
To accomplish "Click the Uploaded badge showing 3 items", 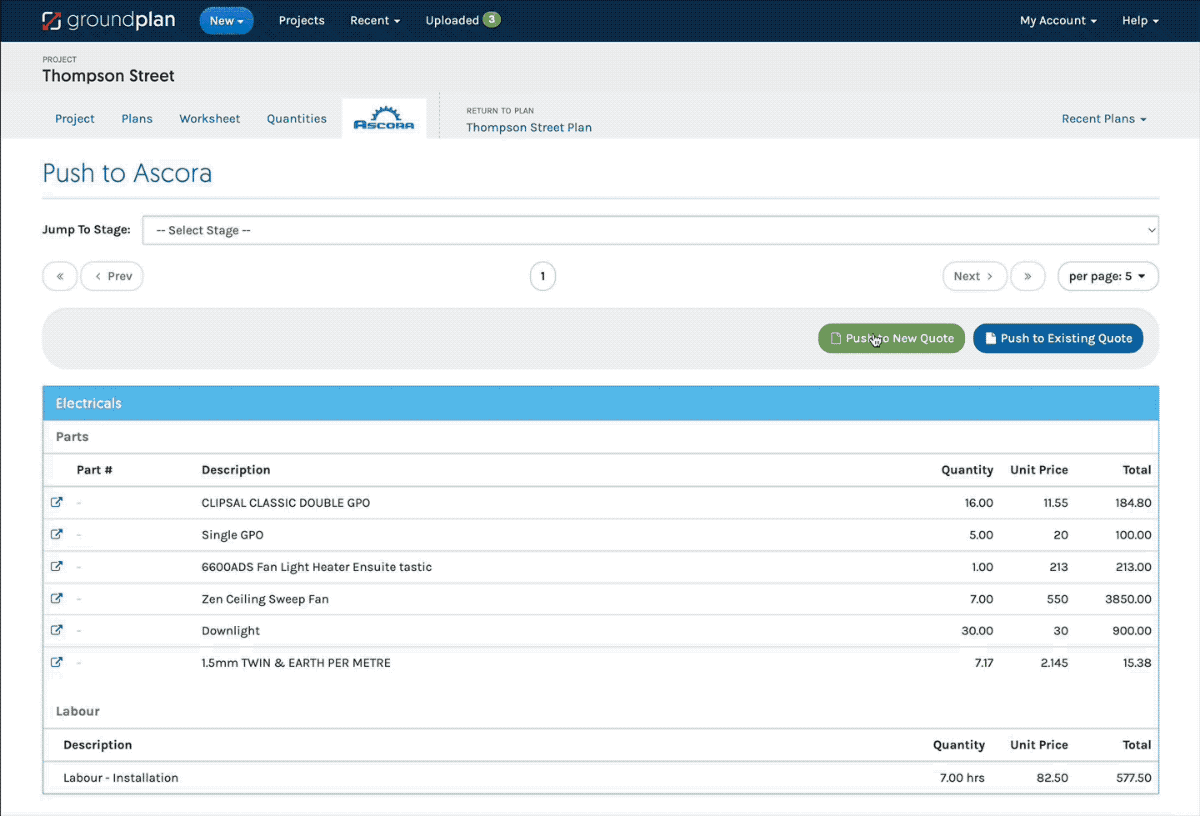I will [x=462, y=19].
